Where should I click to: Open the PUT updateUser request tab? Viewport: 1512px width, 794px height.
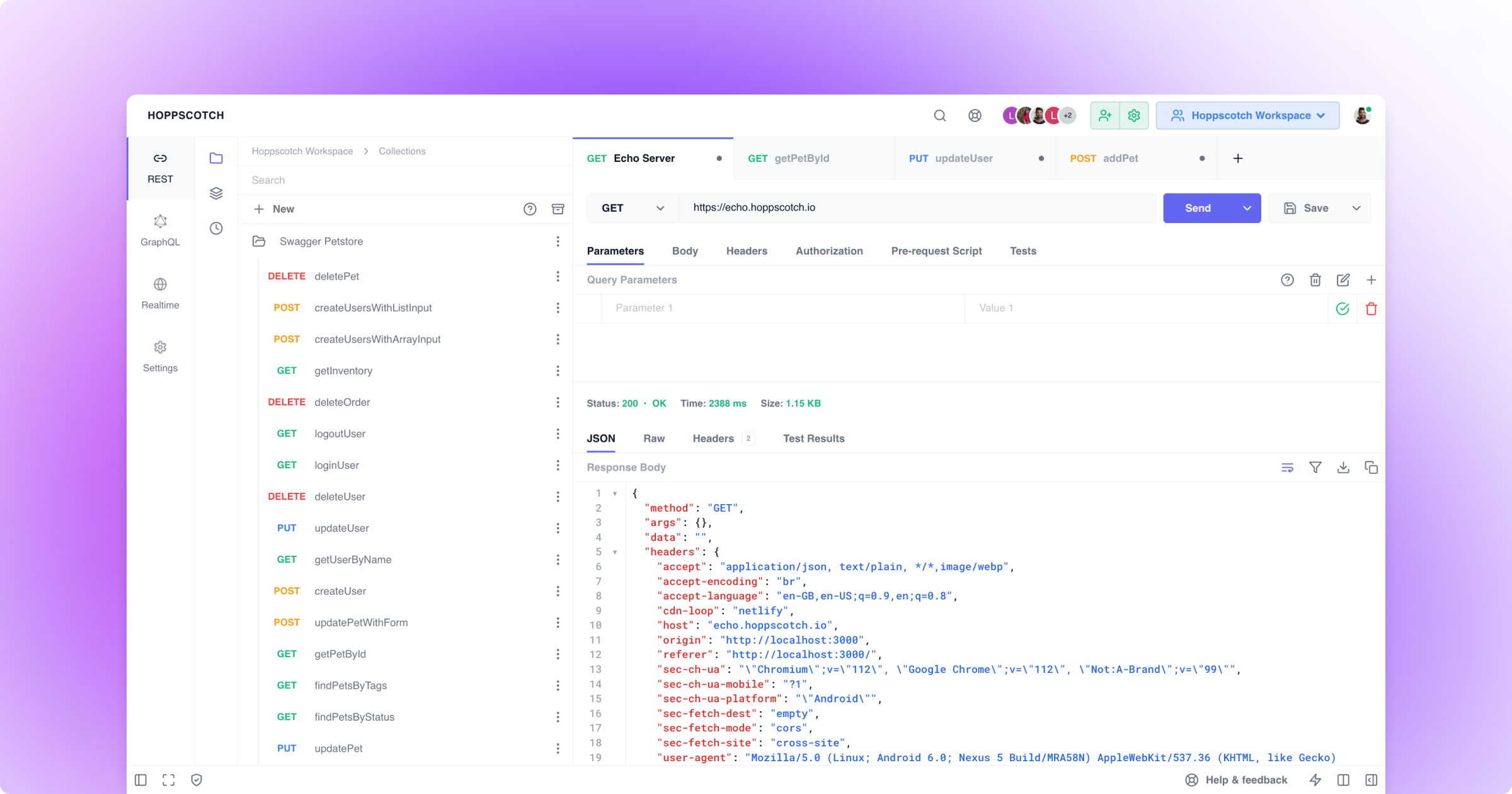pos(963,158)
